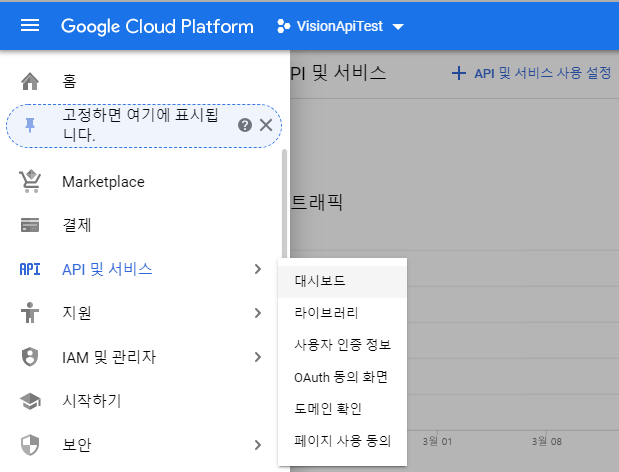Screen dimensions: 619x472
Task: Select 도메인 확인 in submenu
Action: point(342,409)
